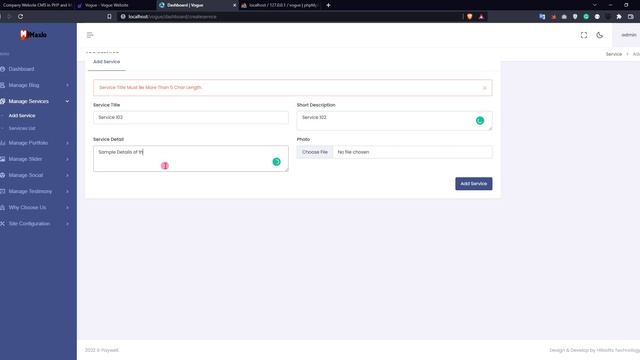Dismiss the service title error alert

(x=484, y=88)
